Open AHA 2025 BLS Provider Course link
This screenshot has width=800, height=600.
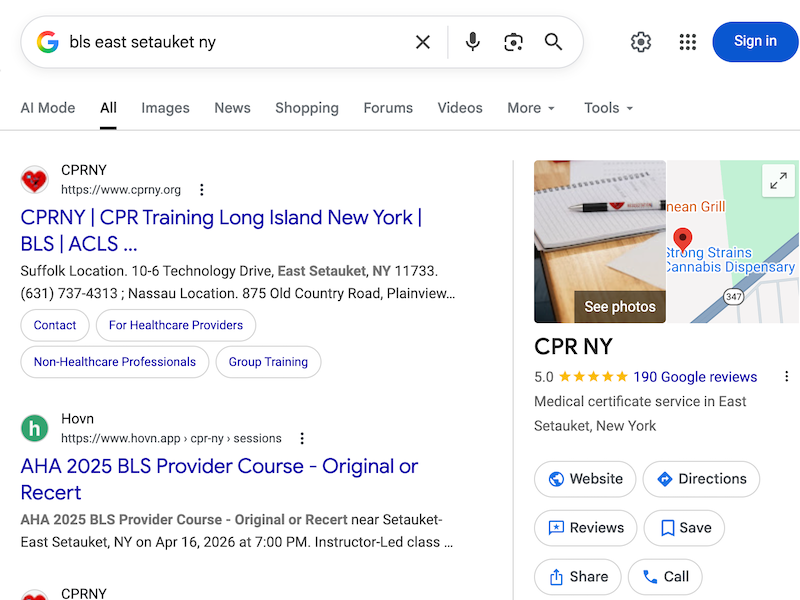[219, 479]
